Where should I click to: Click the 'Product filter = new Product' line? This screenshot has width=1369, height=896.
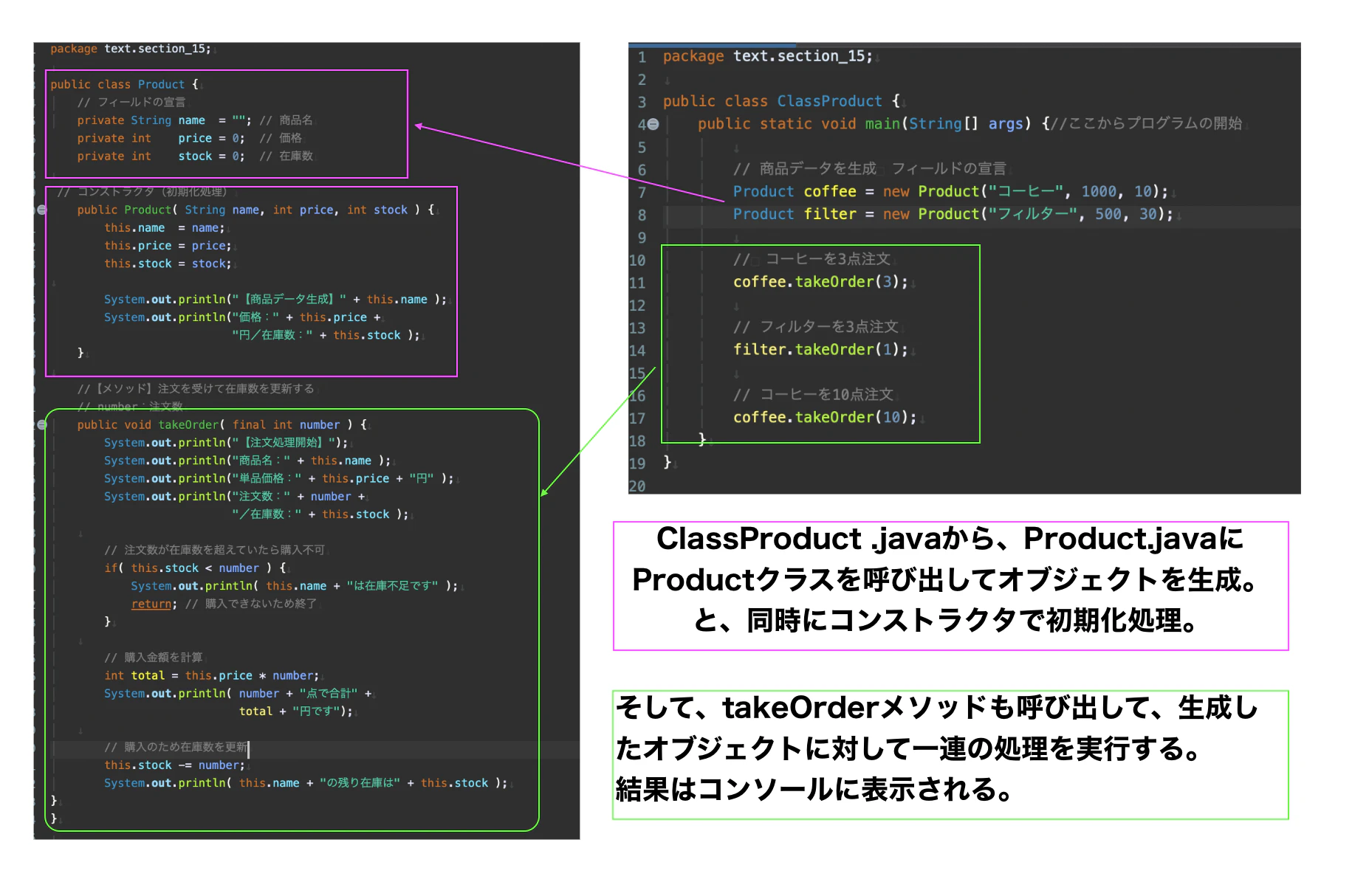click(x=953, y=214)
